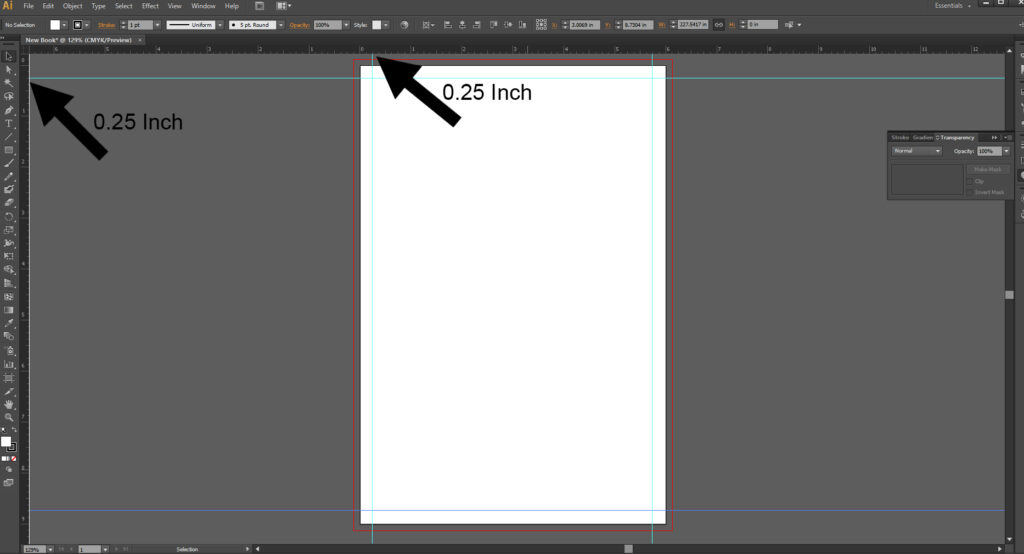The image size is (1024, 554).
Task: Click the stroke weight 1 pt field
Action: coord(140,25)
